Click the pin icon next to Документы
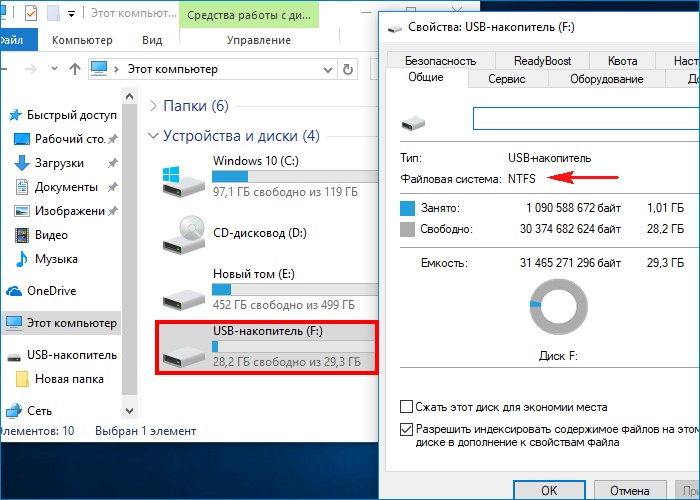Image resolution: width=700 pixels, height=500 pixels. 112,188
